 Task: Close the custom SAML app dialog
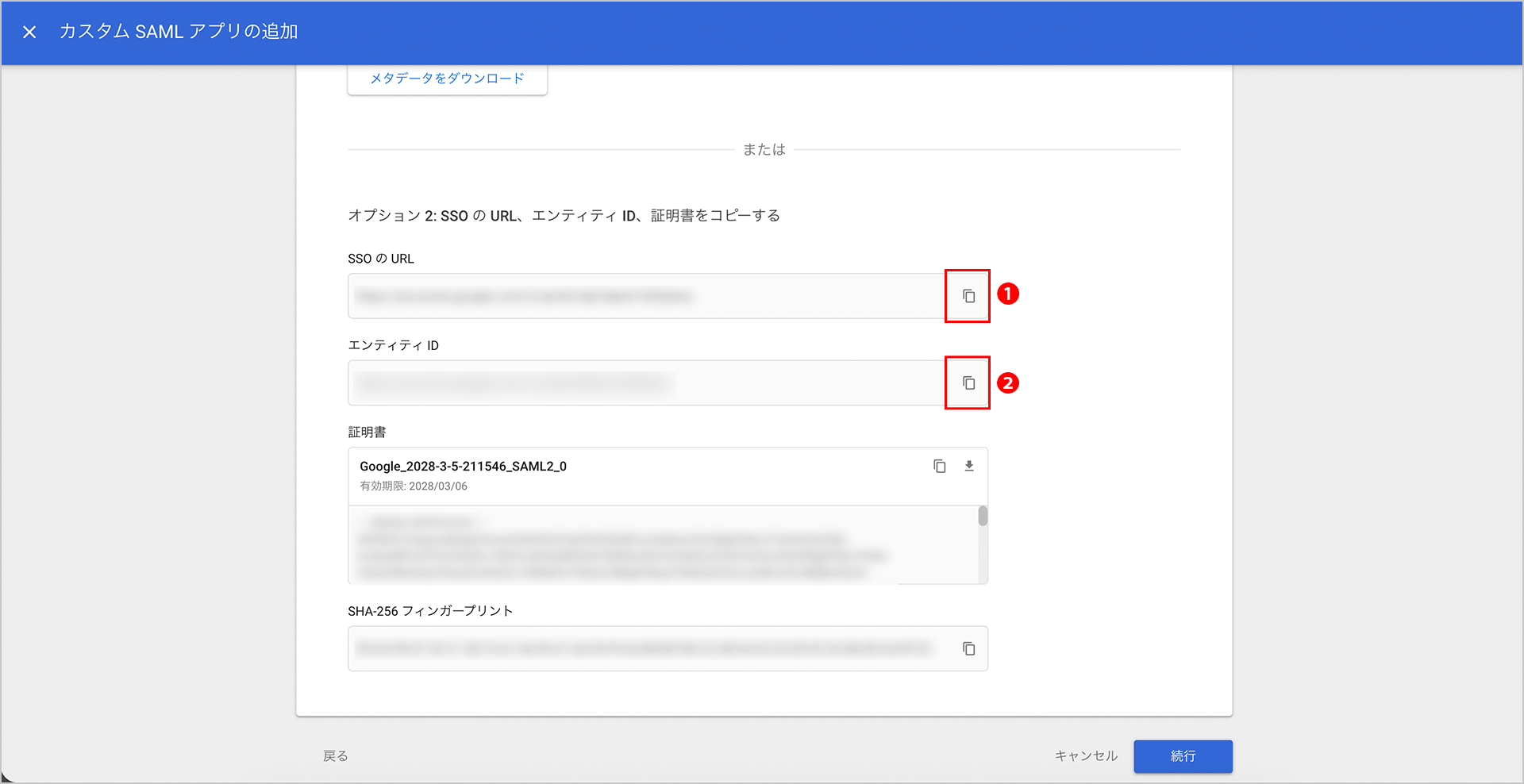click(29, 32)
